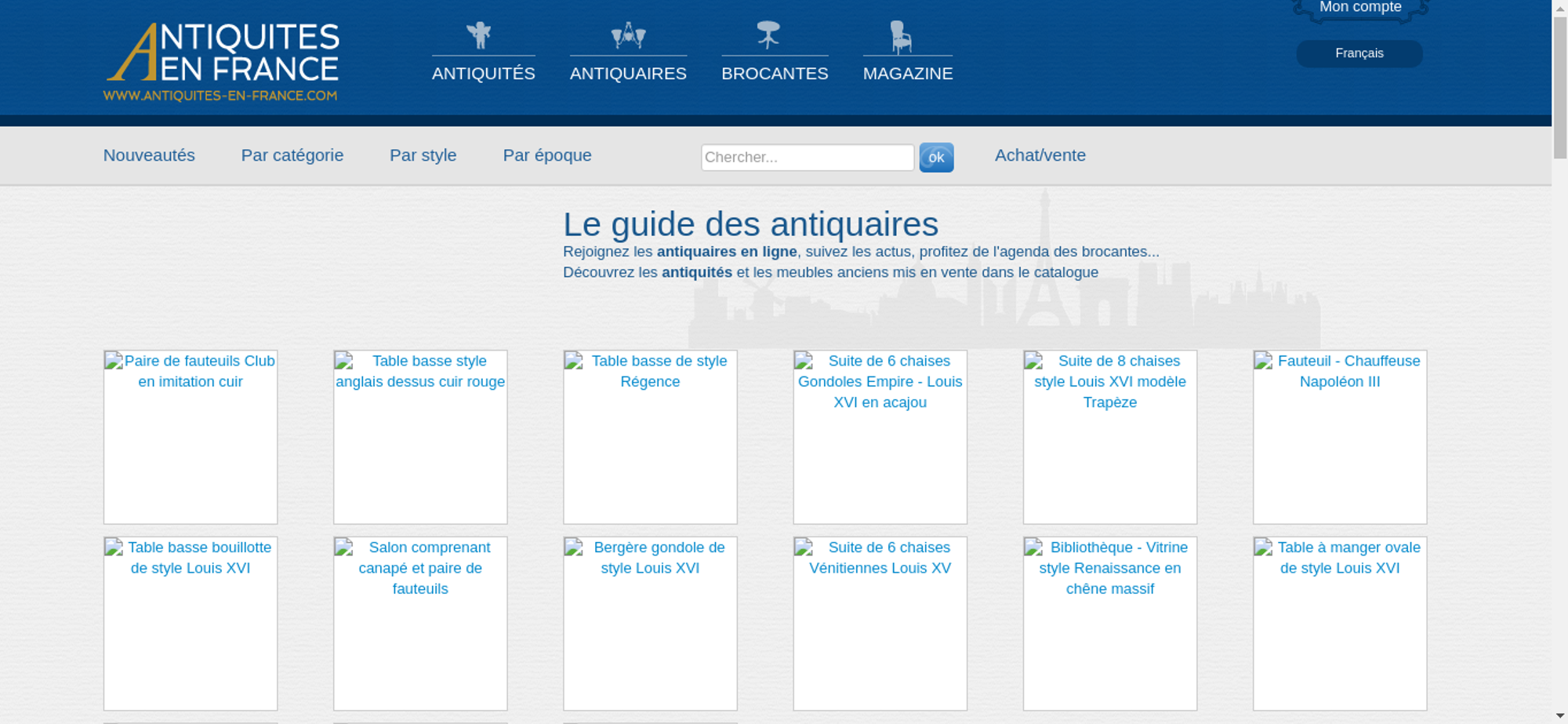Open the Mon compte menu
This screenshot has height=724, width=1568.
[x=1359, y=8]
